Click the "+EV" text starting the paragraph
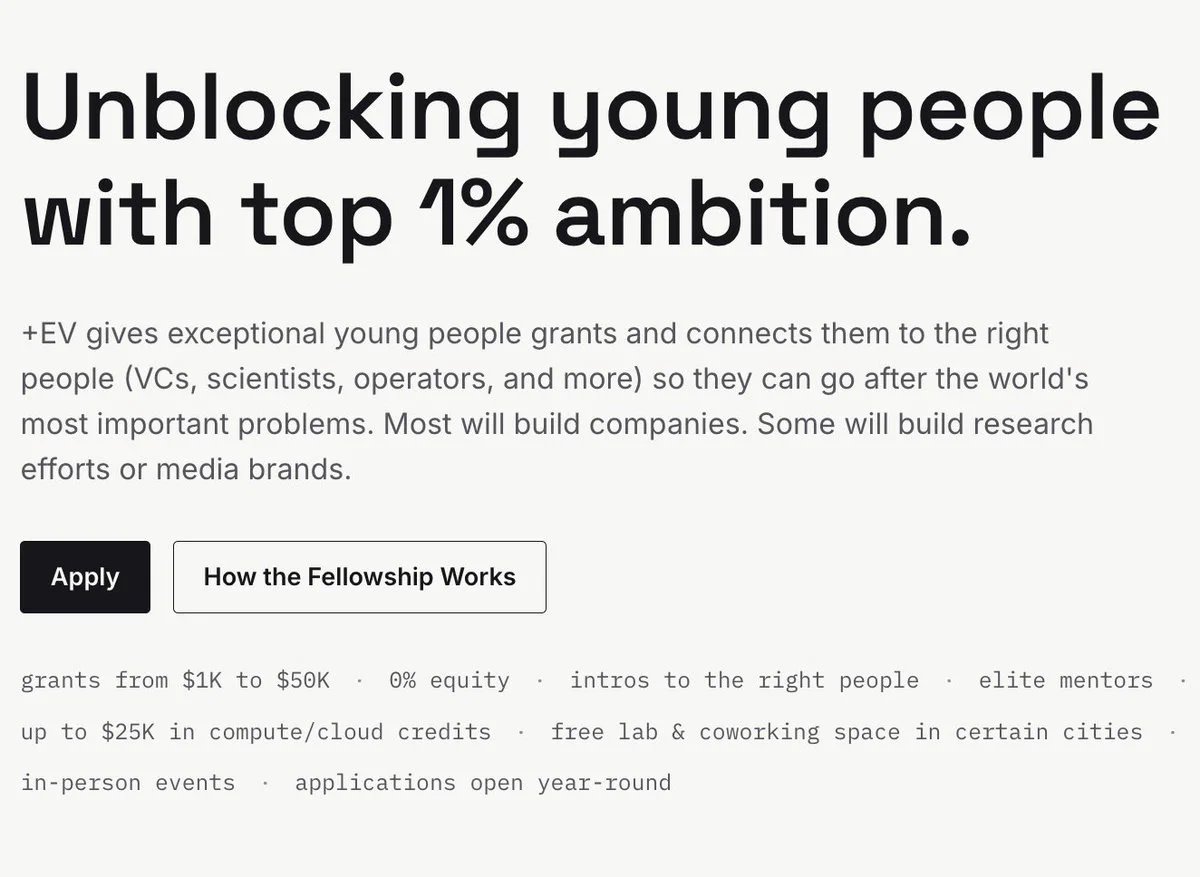The width and height of the screenshot is (1200, 877). pyautogui.click(x=49, y=333)
